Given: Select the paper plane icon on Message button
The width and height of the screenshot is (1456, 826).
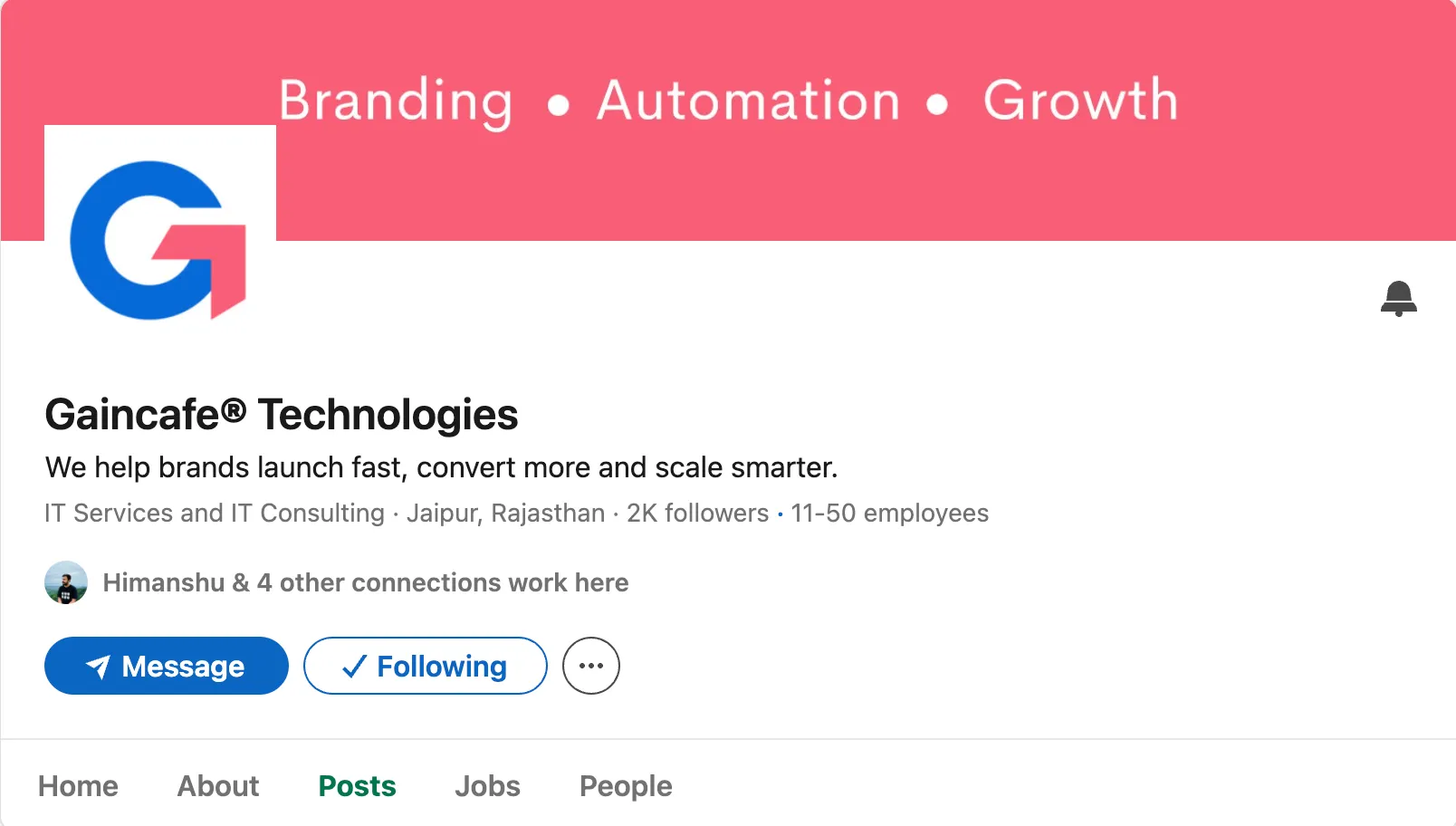Looking at the screenshot, I should click(97, 666).
